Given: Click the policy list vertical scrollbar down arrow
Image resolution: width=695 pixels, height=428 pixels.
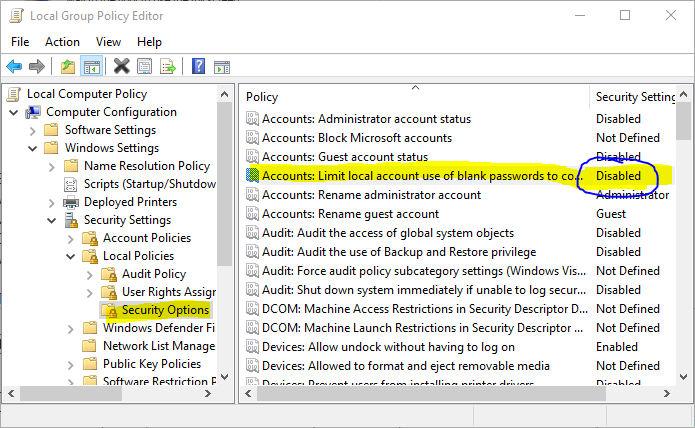Looking at the screenshot, I should click(683, 377).
